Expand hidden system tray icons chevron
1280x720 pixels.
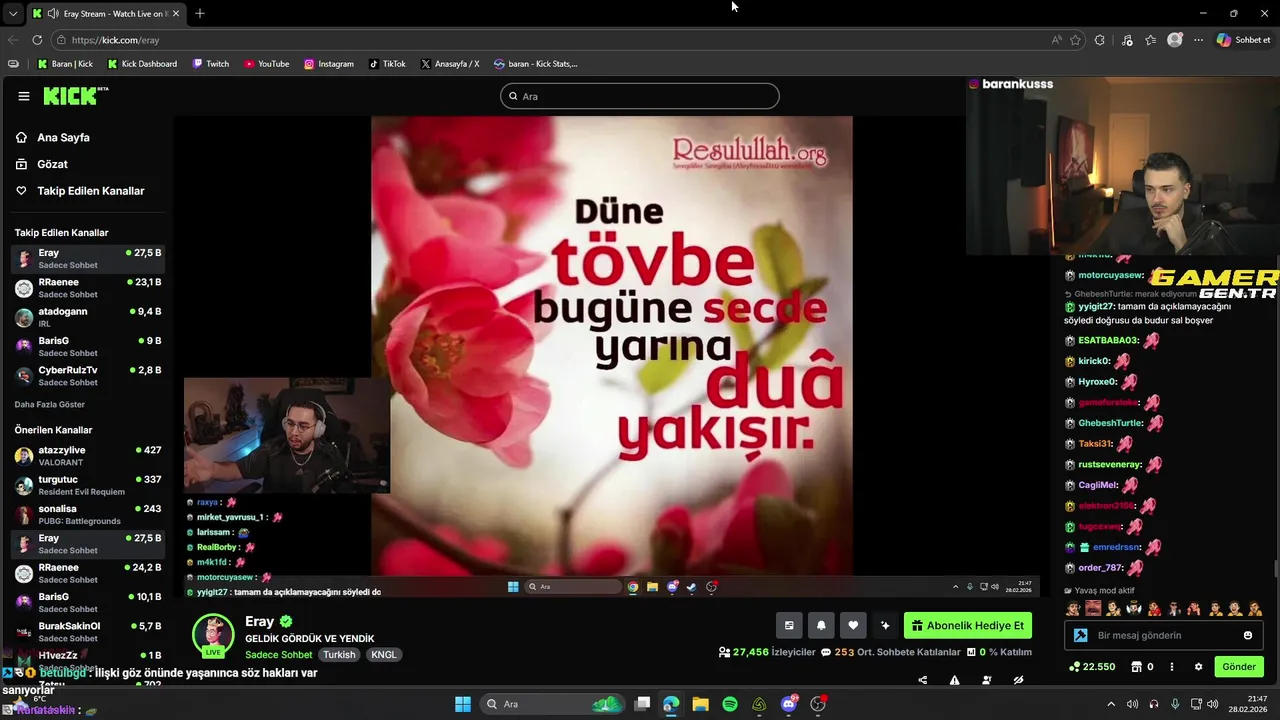pyautogui.click(x=1110, y=704)
